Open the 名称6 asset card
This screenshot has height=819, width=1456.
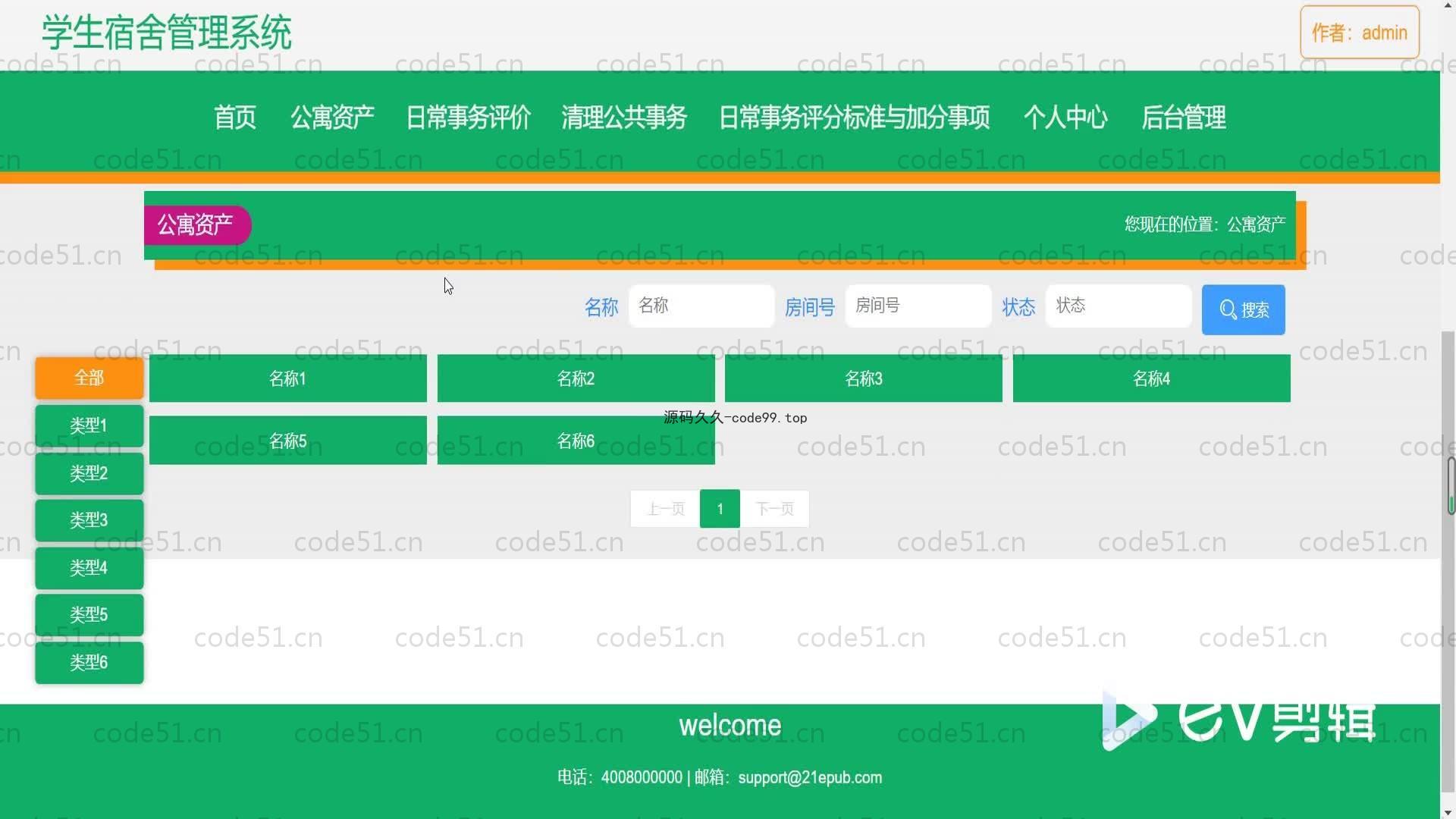(576, 441)
